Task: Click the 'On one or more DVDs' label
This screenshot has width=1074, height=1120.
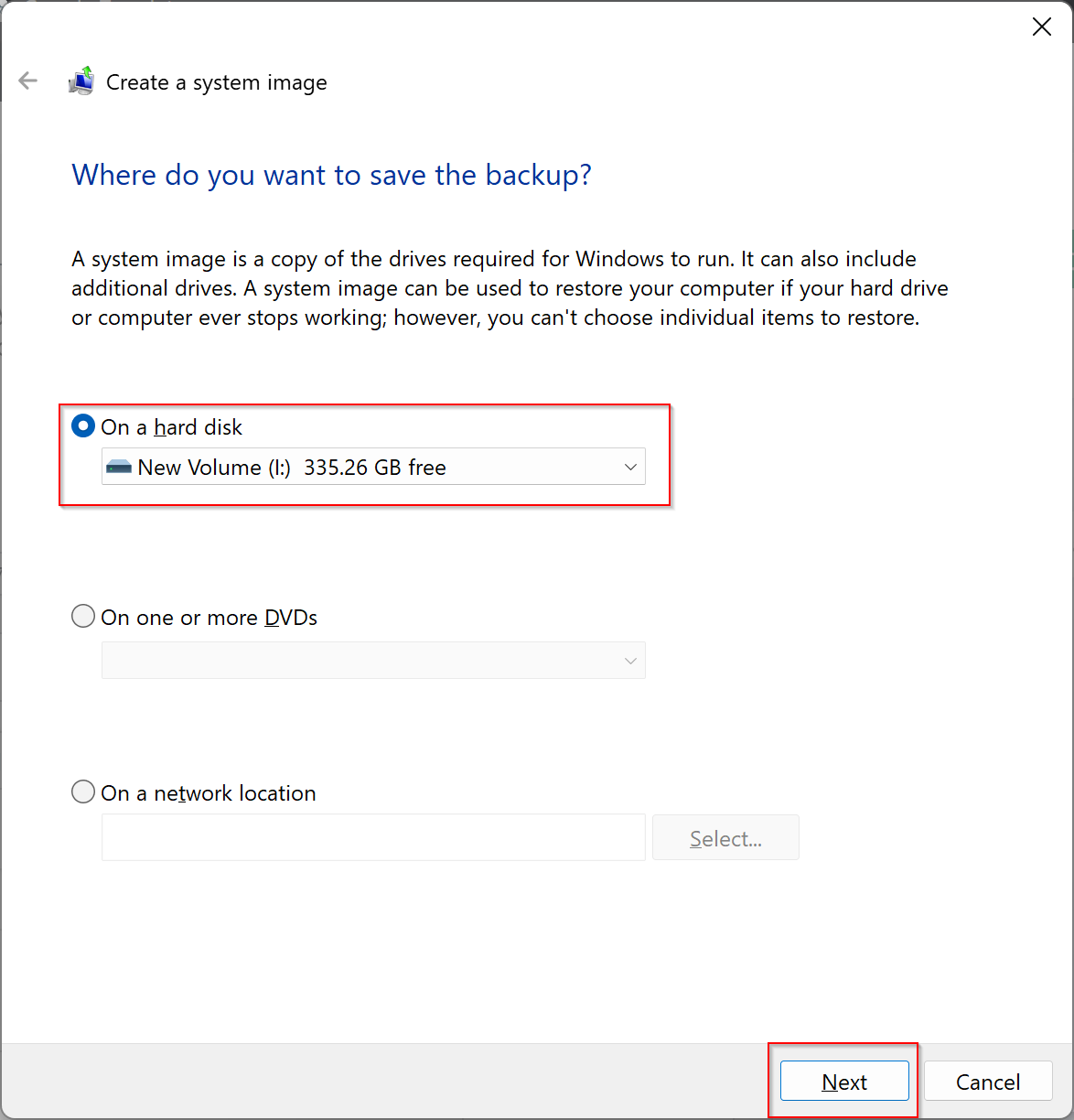Action: click(209, 618)
